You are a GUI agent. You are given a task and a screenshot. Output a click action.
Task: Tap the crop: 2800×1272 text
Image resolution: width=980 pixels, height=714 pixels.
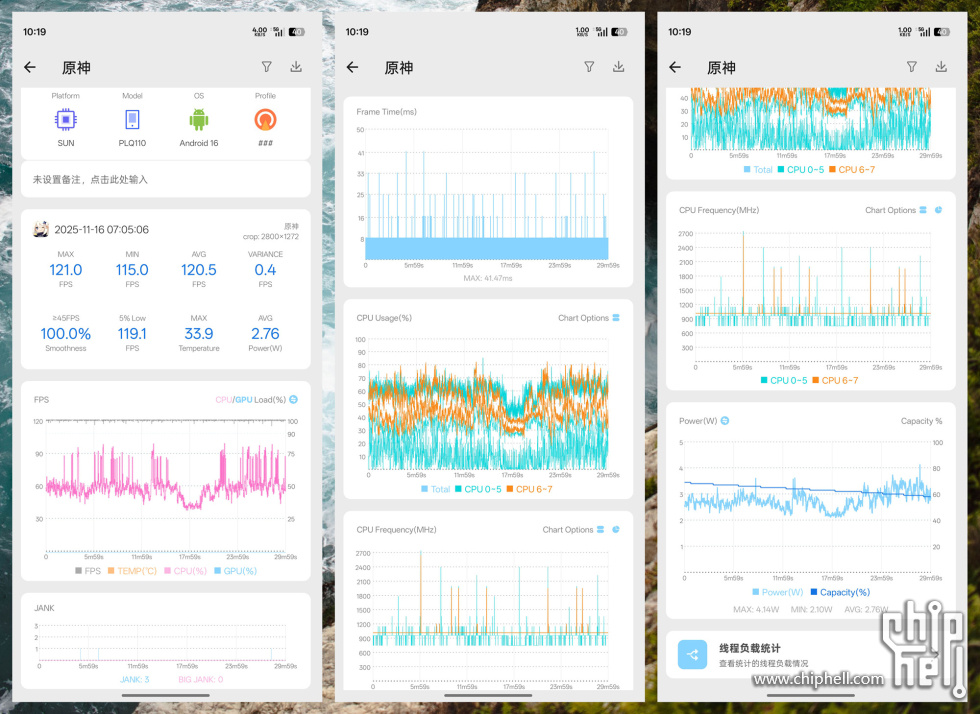click(271, 236)
